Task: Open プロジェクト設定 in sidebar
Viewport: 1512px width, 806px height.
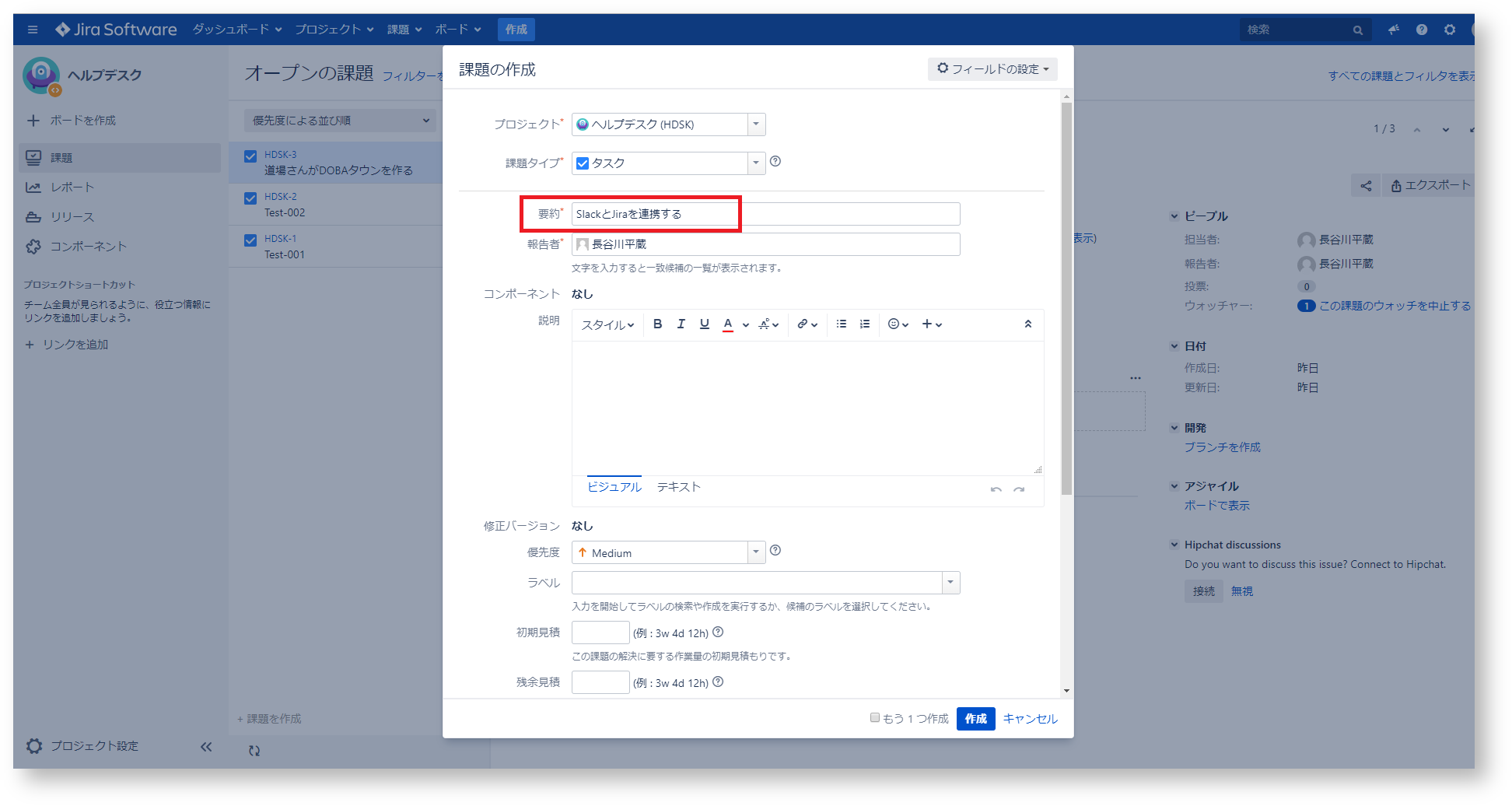Action: (x=95, y=746)
